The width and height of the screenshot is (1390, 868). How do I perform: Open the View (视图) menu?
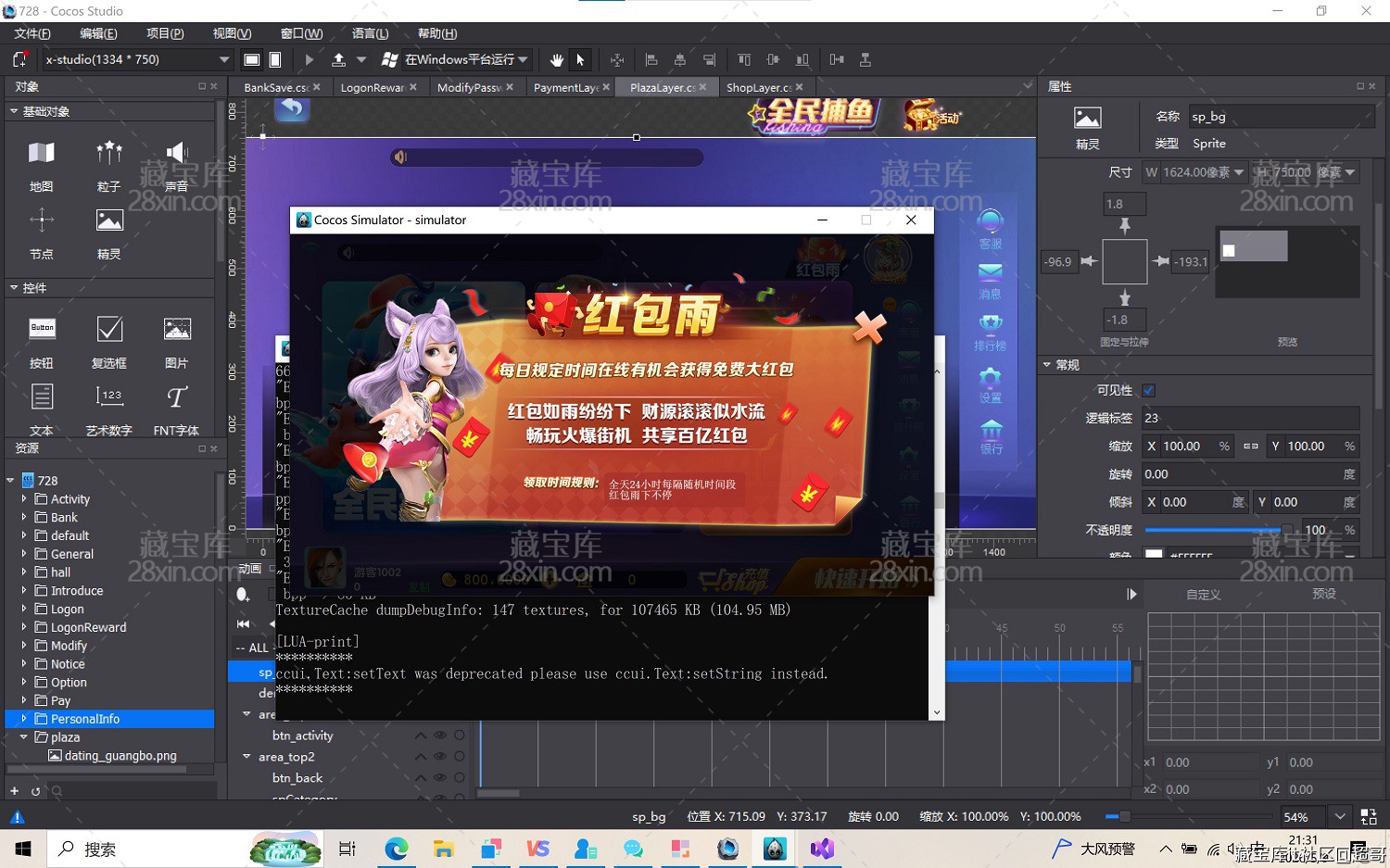click(232, 33)
